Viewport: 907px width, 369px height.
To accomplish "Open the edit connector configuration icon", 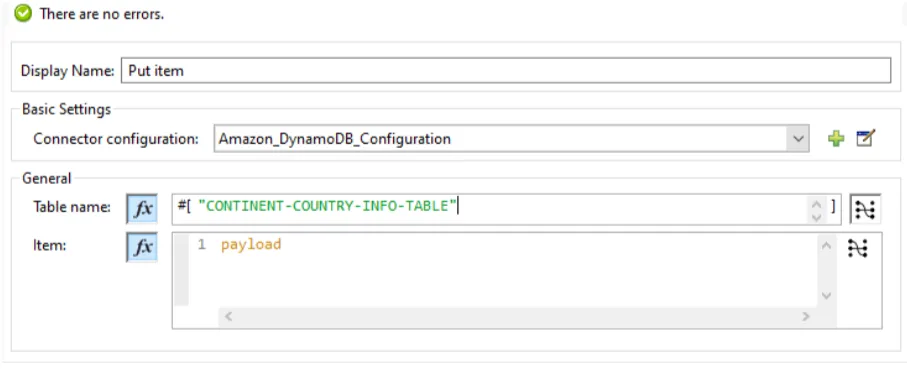I will click(x=865, y=138).
